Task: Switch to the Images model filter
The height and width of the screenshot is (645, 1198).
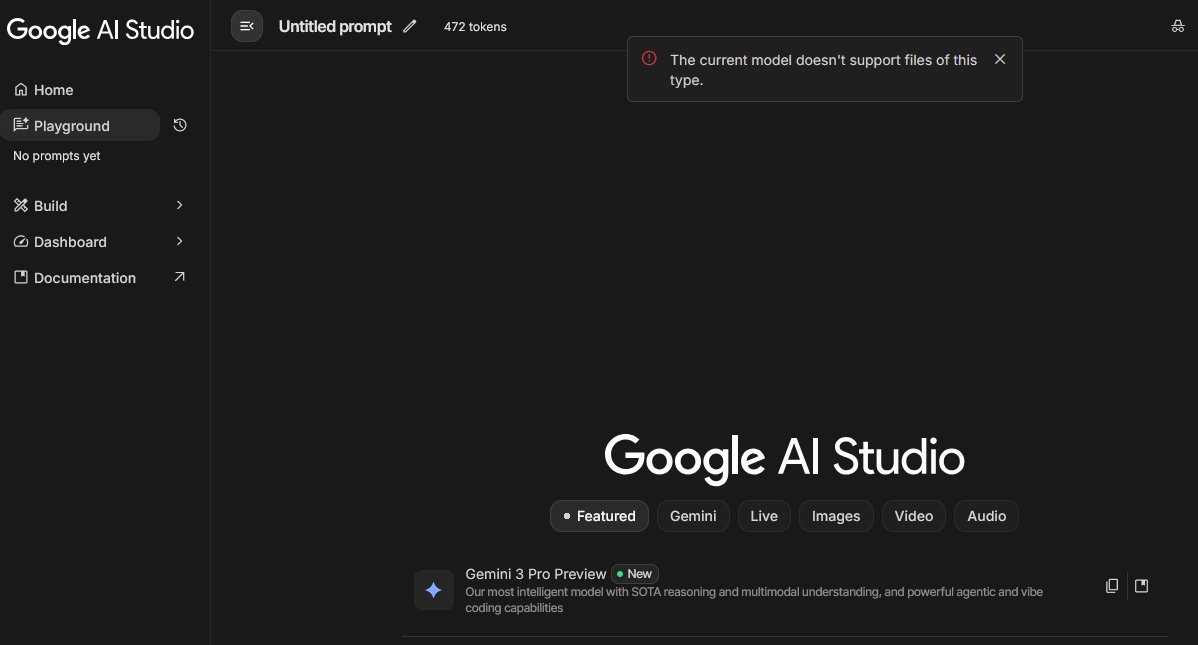Action: tap(836, 516)
